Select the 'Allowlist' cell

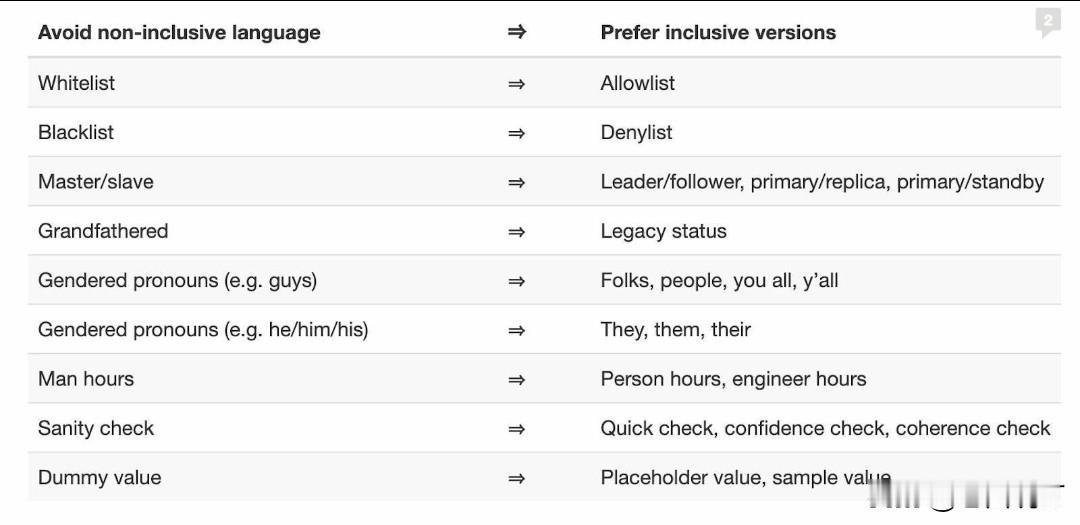[x=637, y=83]
